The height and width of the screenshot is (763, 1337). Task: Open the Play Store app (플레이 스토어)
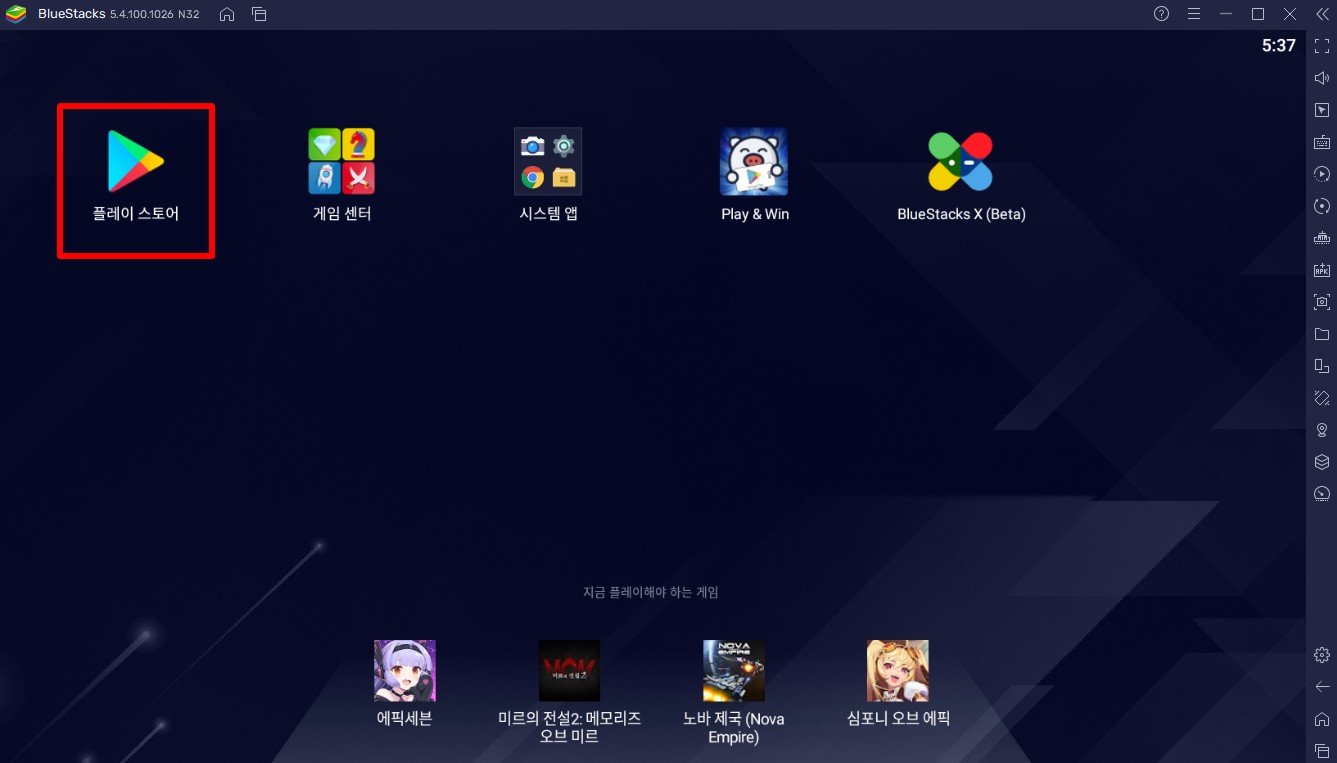coord(135,160)
